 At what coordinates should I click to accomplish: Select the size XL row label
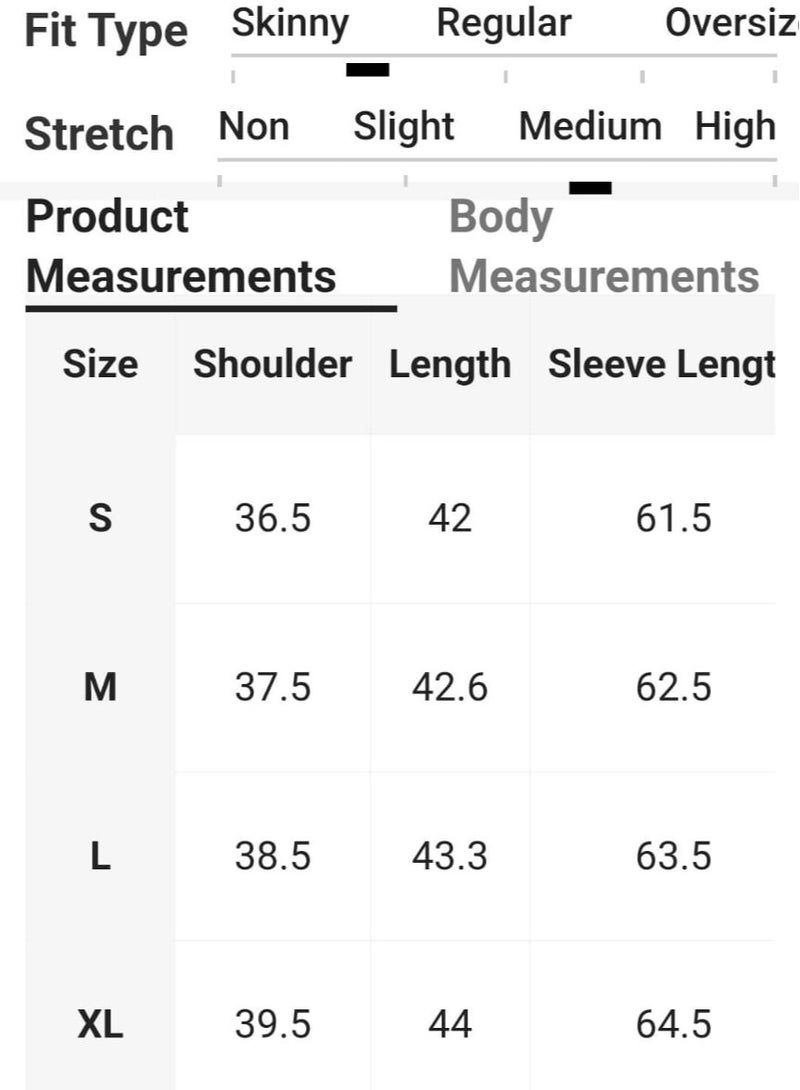coord(100,1024)
